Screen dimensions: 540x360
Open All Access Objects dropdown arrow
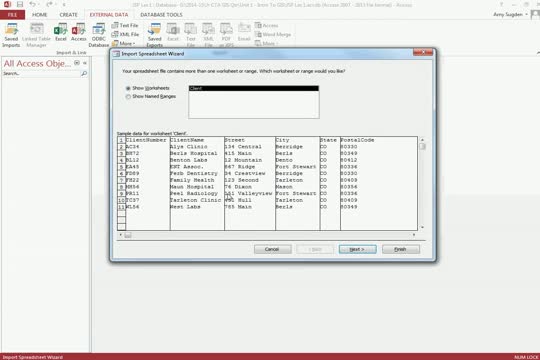pos(77,63)
